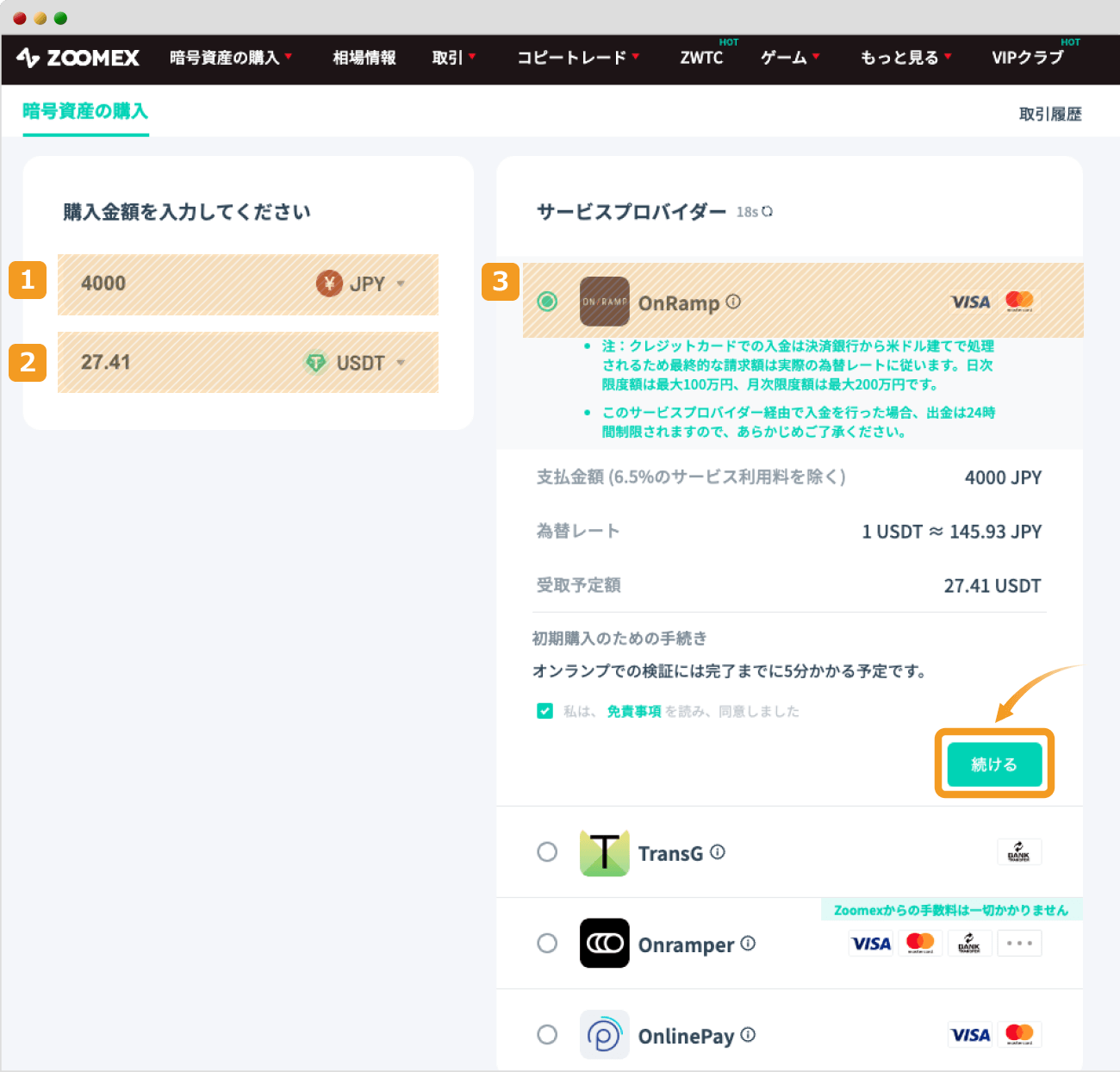
Task: Click the 4000 amount input field
Action: 248,284
